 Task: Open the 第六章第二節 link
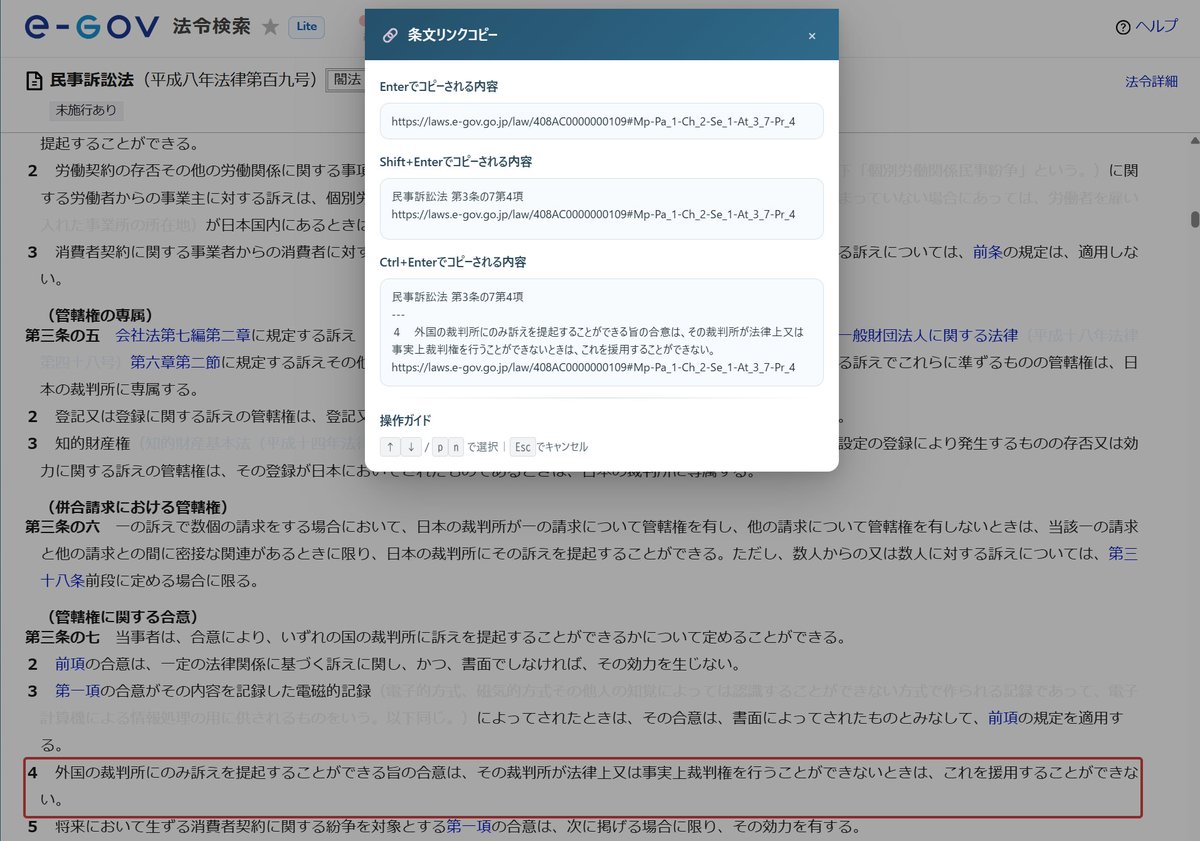(x=177, y=361)
